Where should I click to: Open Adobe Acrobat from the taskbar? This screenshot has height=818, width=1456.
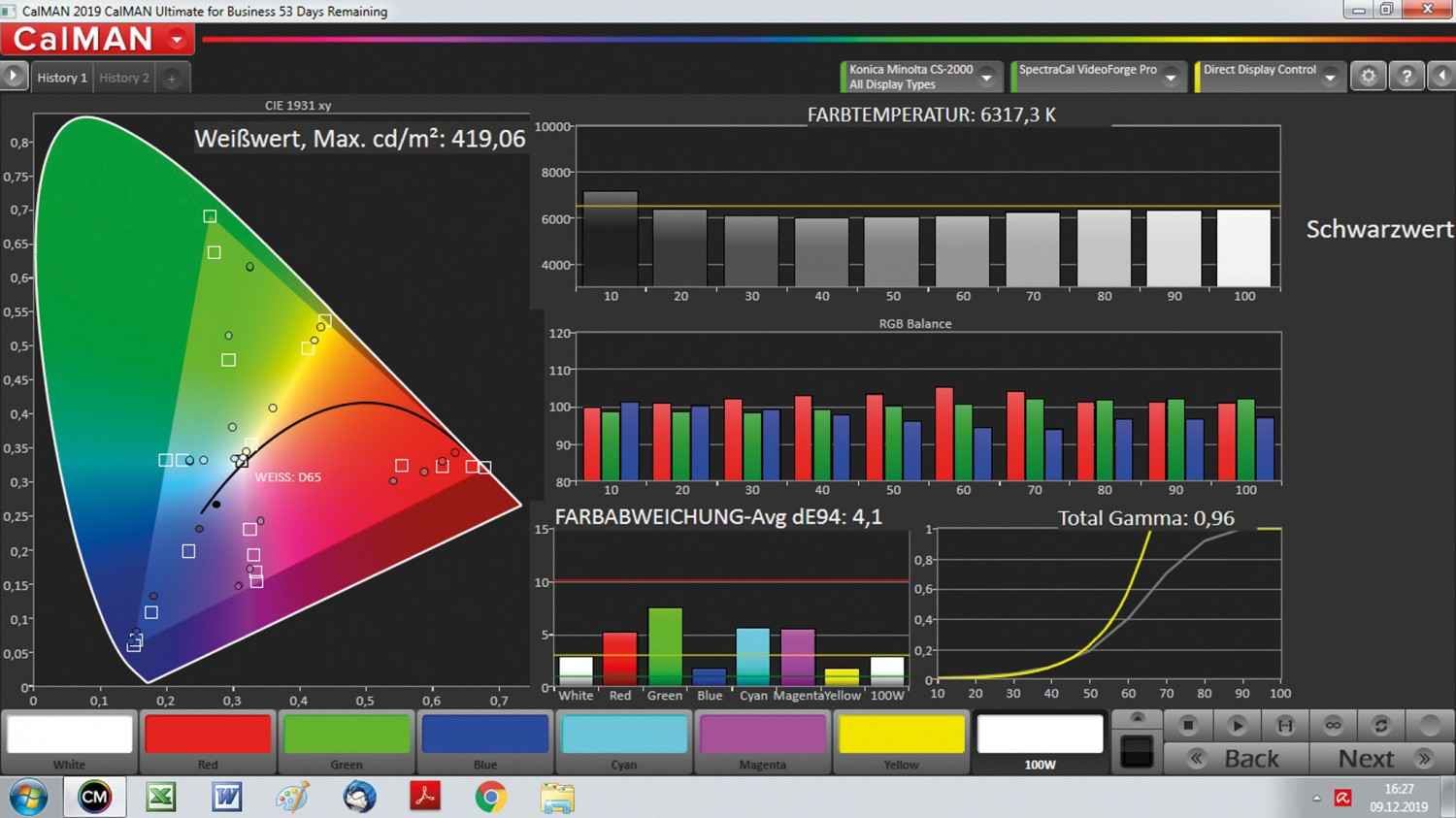tap(425, 798)
